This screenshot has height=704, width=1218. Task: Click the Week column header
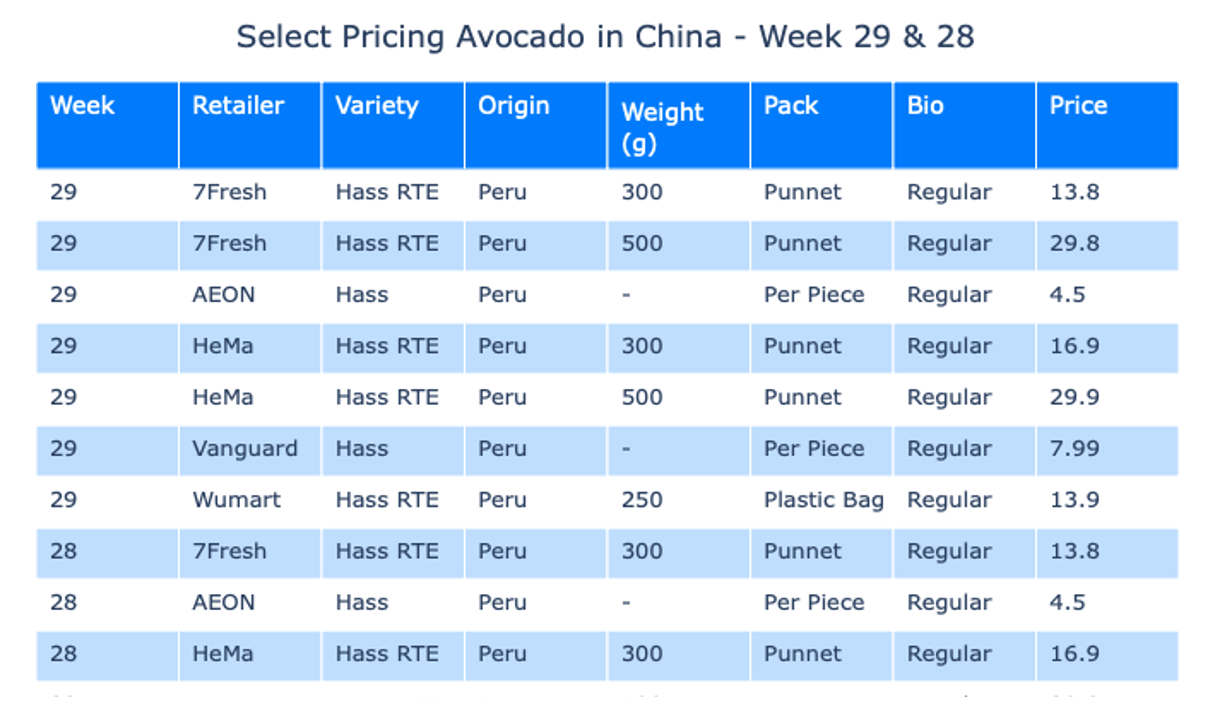point(108,126)
